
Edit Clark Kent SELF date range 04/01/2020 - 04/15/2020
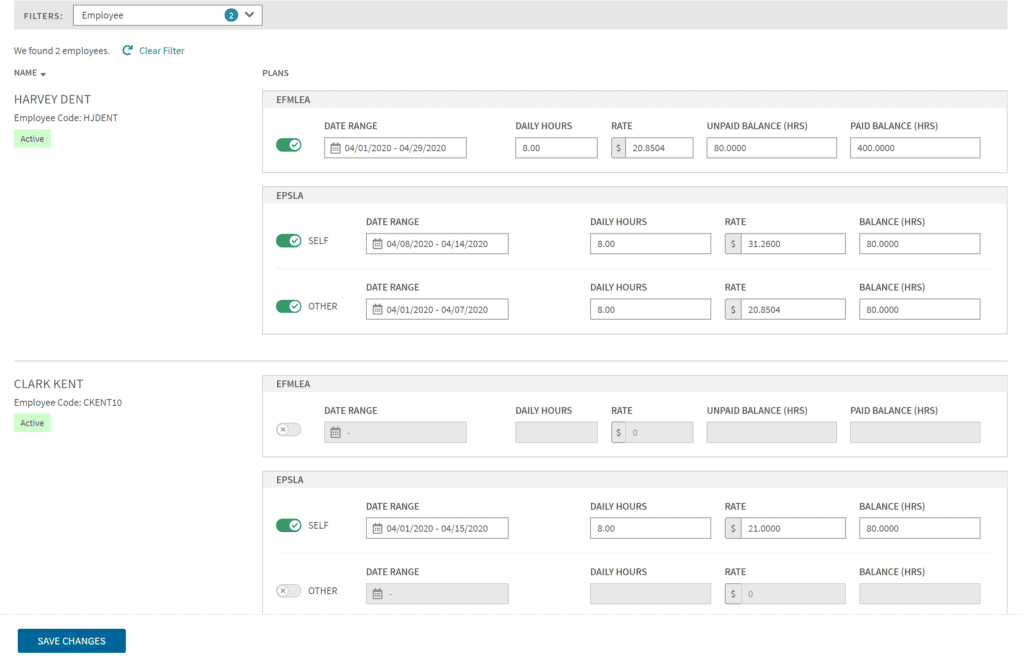(x=437, y=528)
